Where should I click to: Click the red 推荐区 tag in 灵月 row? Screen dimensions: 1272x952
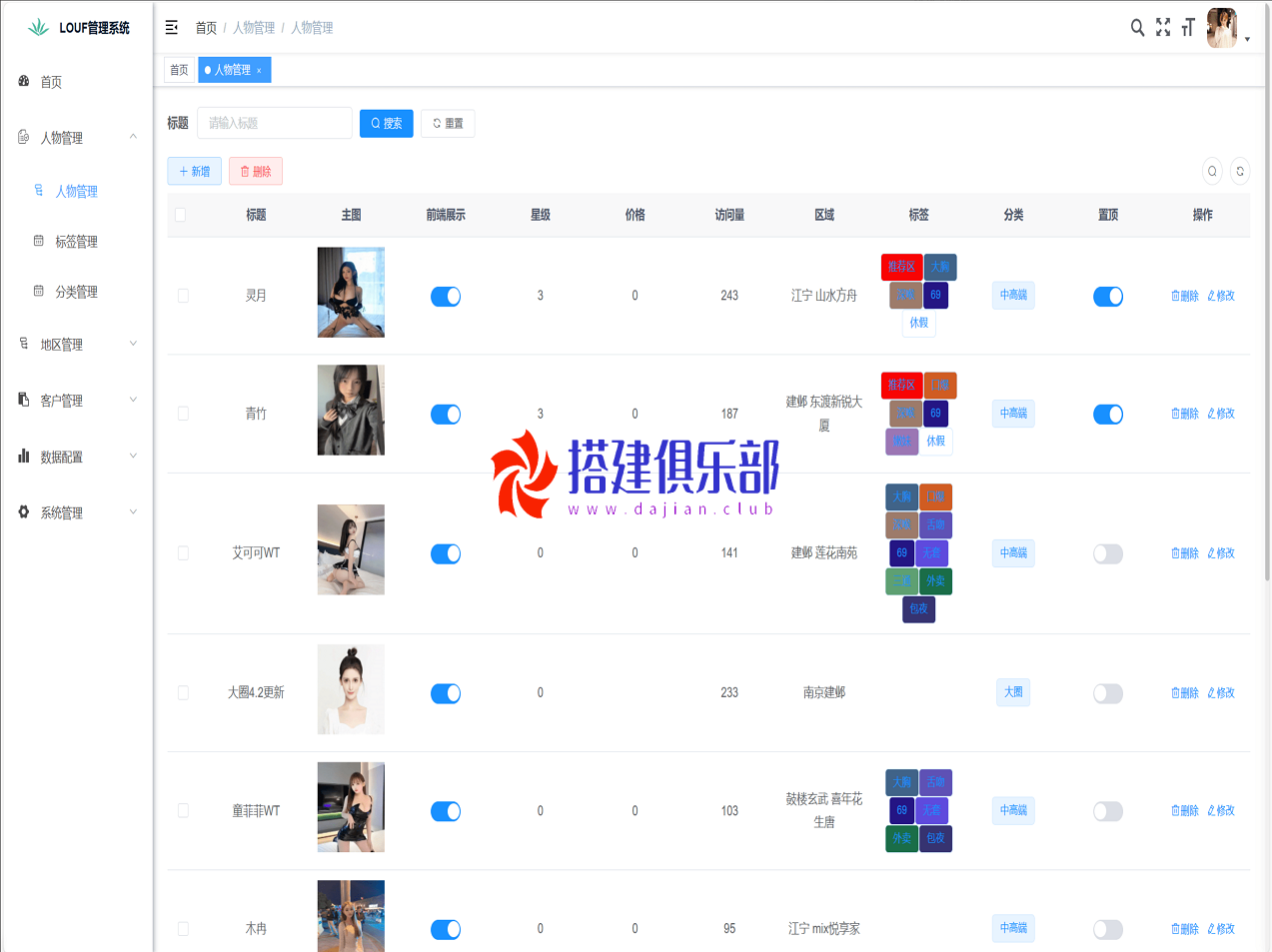click(x=901, y=267)
